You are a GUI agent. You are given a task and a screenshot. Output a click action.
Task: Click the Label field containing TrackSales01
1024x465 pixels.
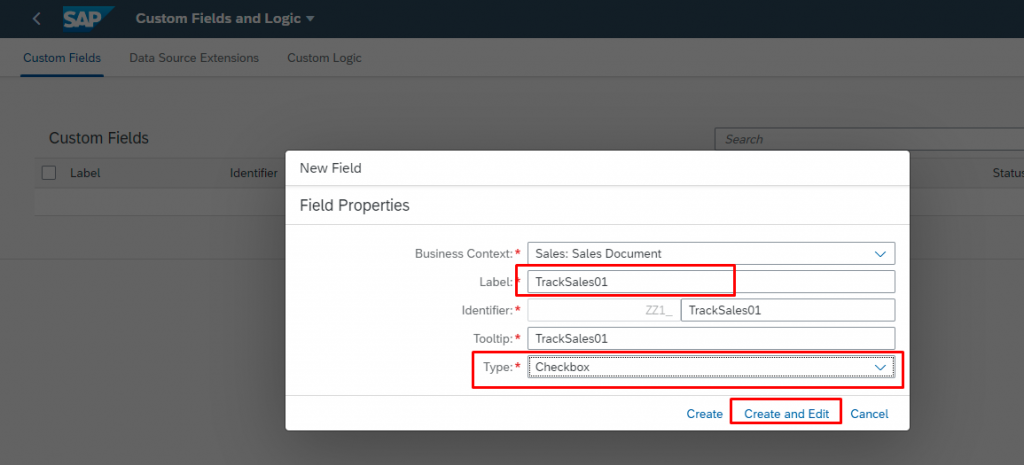[711, 282]
